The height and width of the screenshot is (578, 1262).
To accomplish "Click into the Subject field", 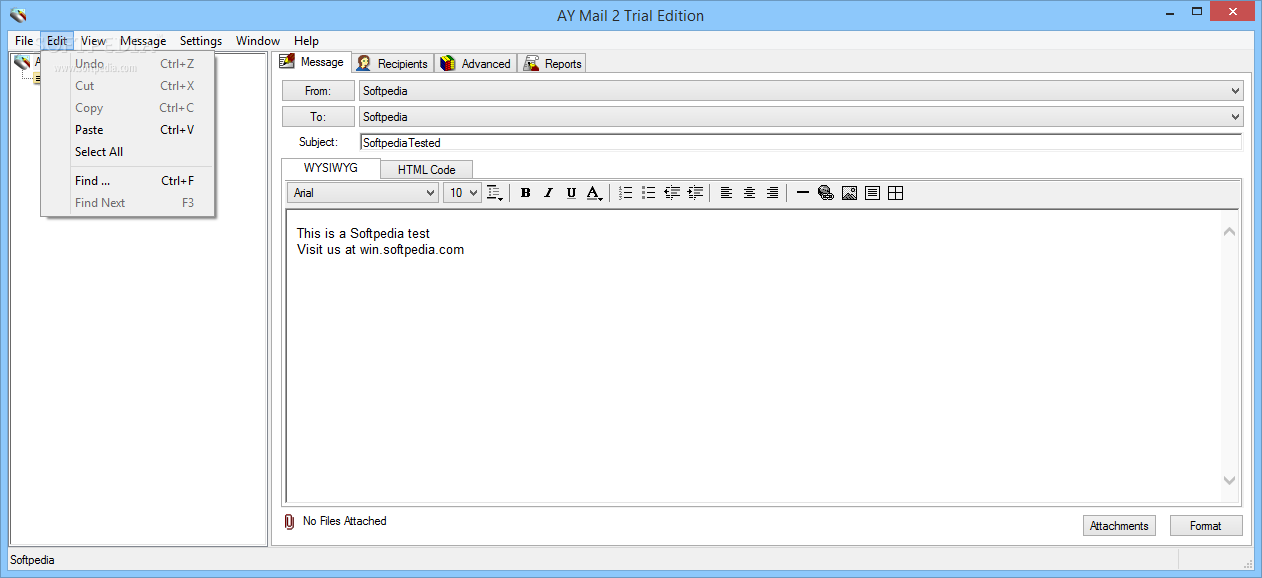I will 801,142.
